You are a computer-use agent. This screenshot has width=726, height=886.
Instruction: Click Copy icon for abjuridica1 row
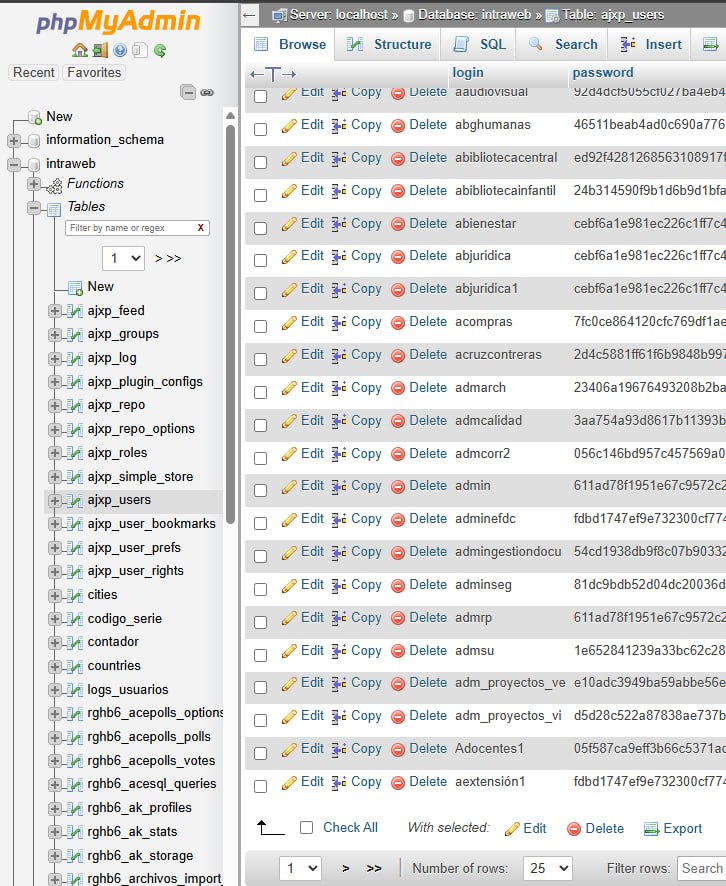339,289
